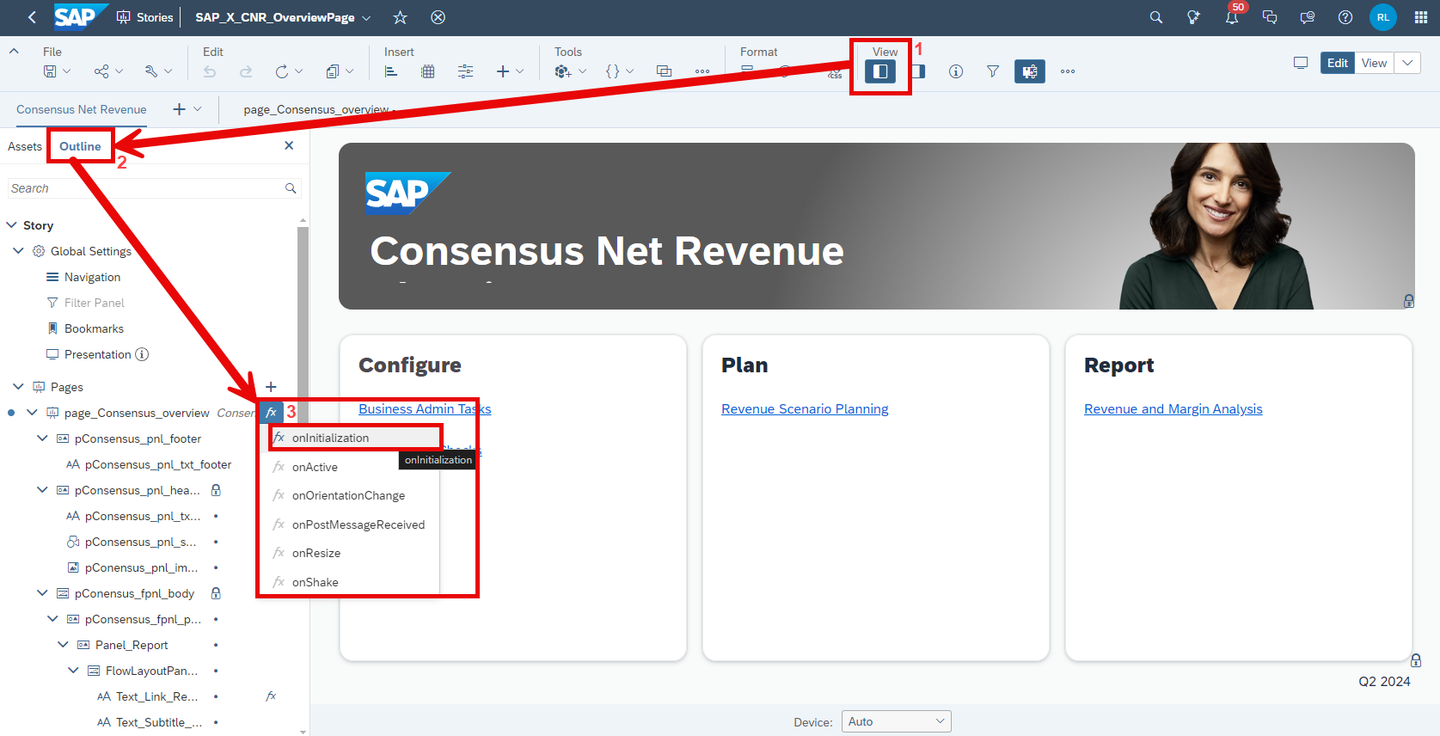This screenshot has width=1440, height=736.
Task: Open more Tools options (three dots)
Action: (x=702, y=71)
